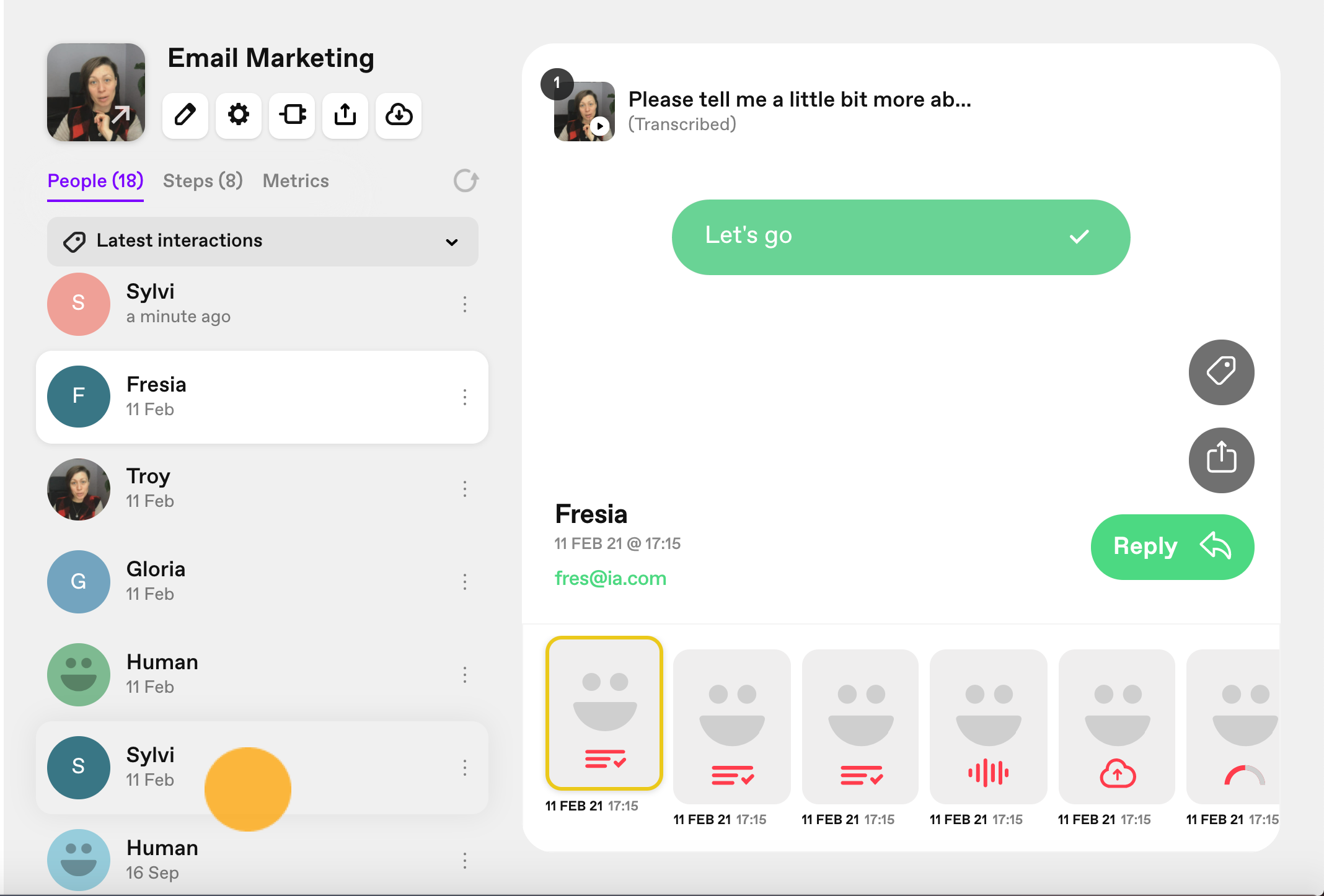
Task: Switch to the People (18) tab
Action: [x=95, y=181]
